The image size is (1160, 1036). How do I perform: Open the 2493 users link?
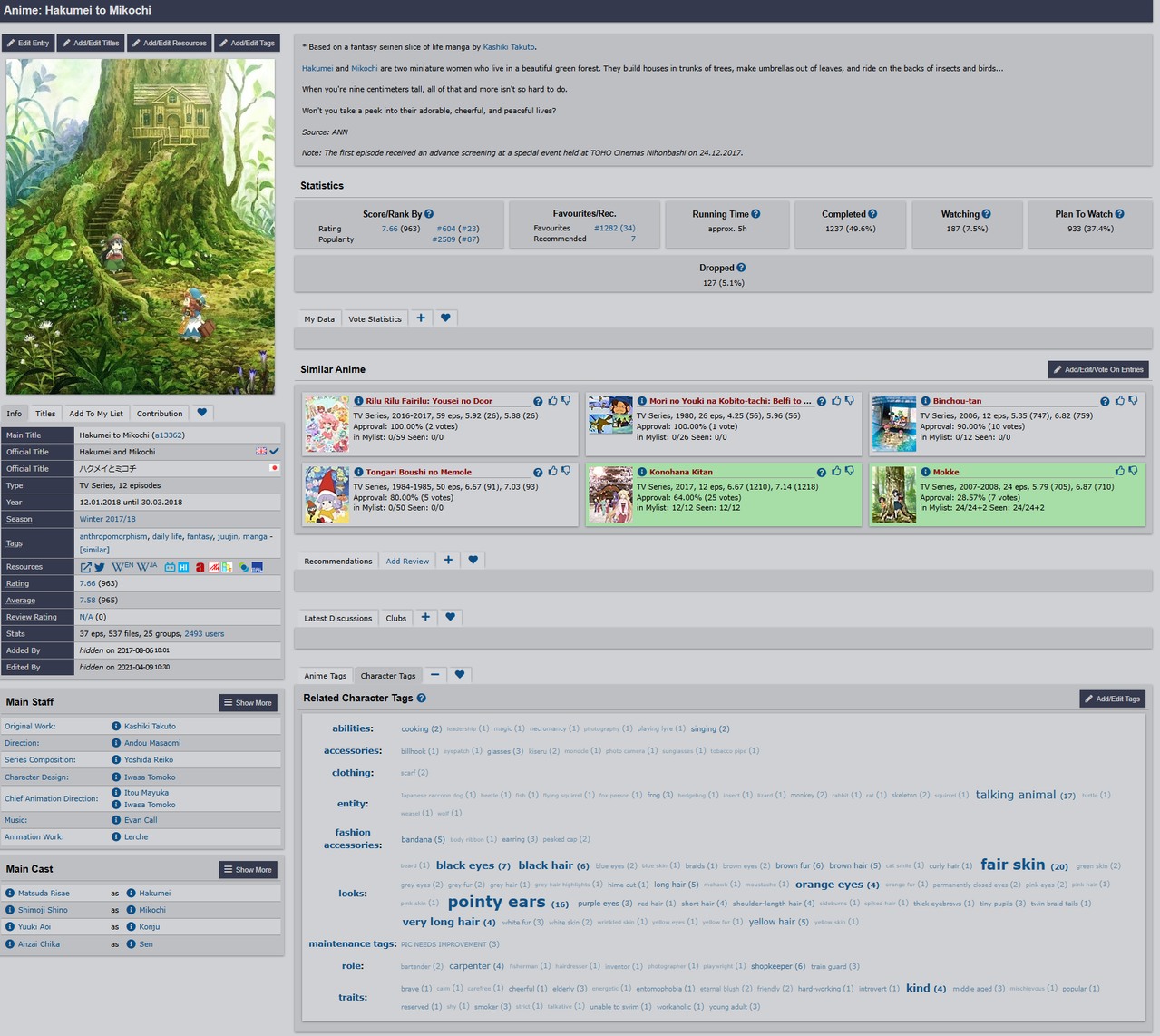pos(204,633)
